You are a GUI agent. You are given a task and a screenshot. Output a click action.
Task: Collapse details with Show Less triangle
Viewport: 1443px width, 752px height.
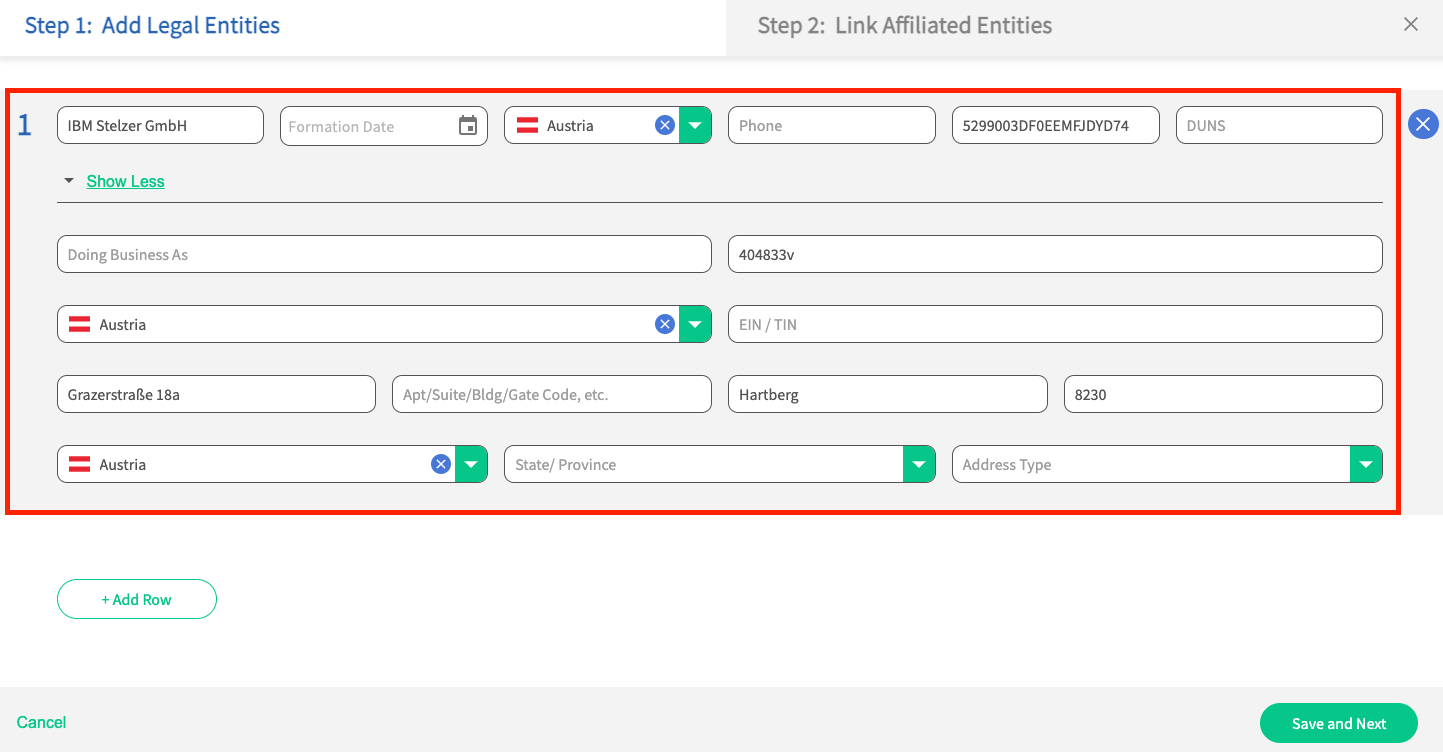tap(69, 181)
